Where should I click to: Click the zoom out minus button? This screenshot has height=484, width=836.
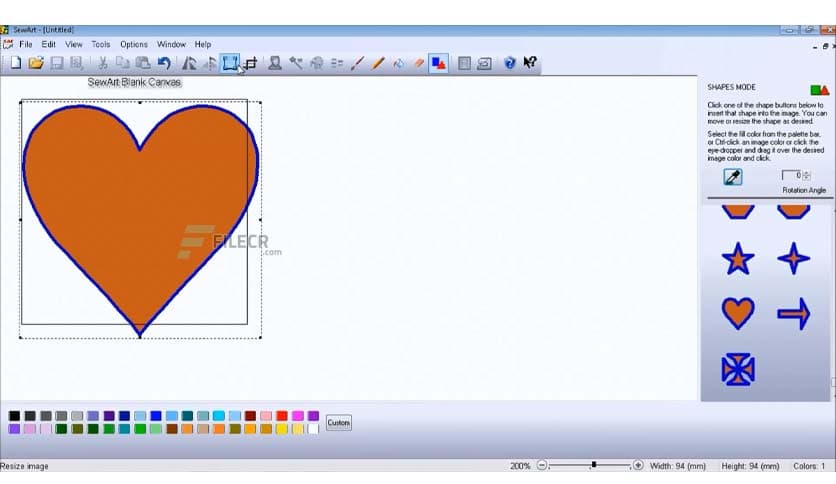coord(542,465)
